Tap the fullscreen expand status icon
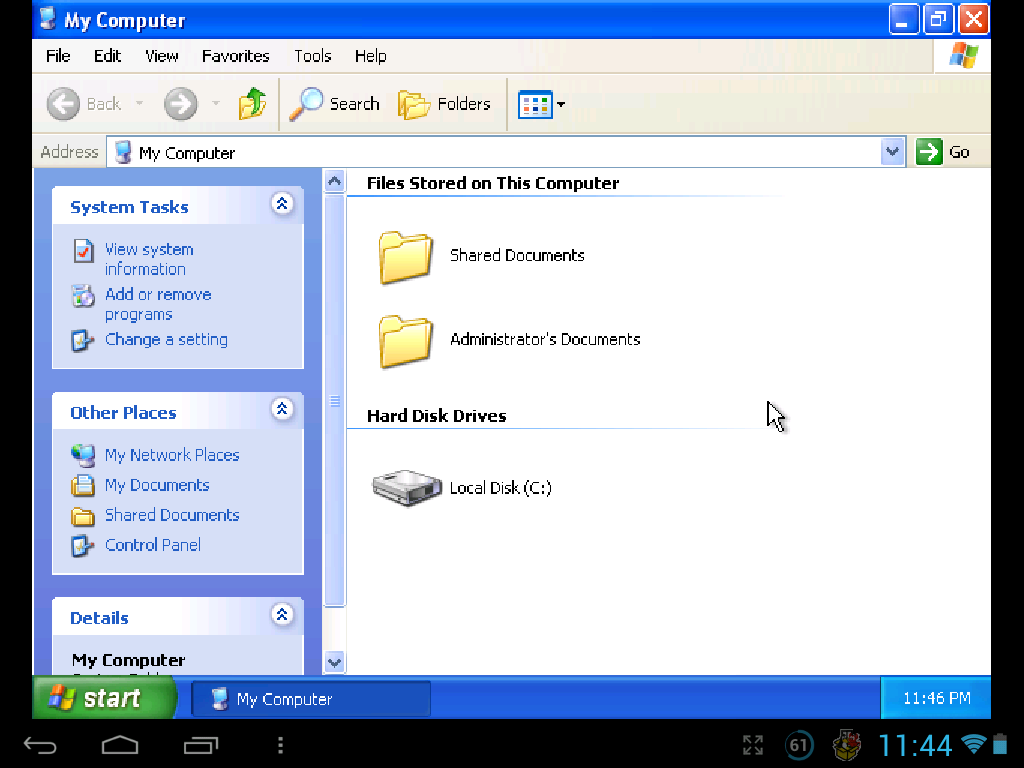The width and height of the screenshot is (1024, 768). pos(753,745)
